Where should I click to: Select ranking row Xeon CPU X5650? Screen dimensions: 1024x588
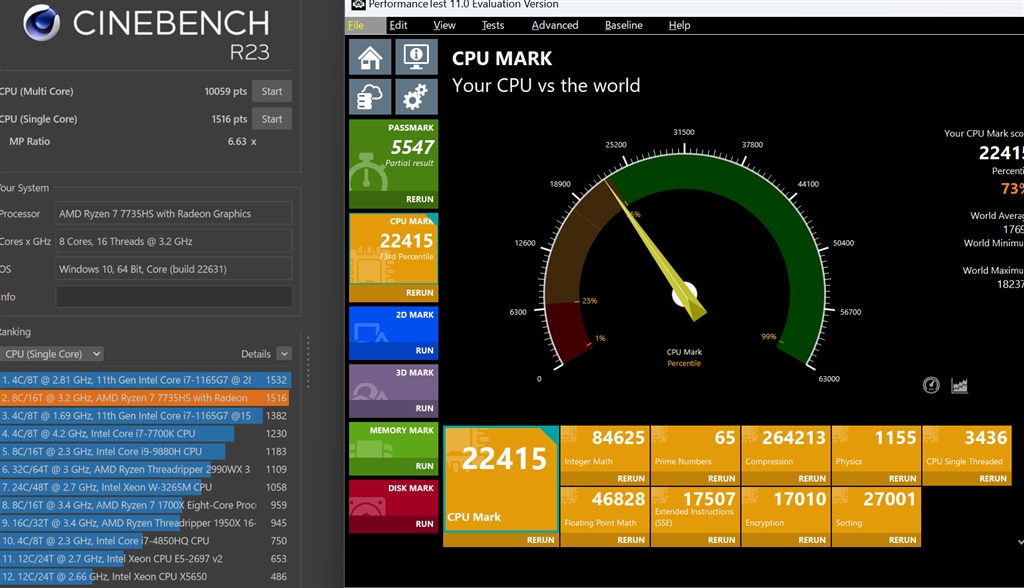click(x=145, y=576)
